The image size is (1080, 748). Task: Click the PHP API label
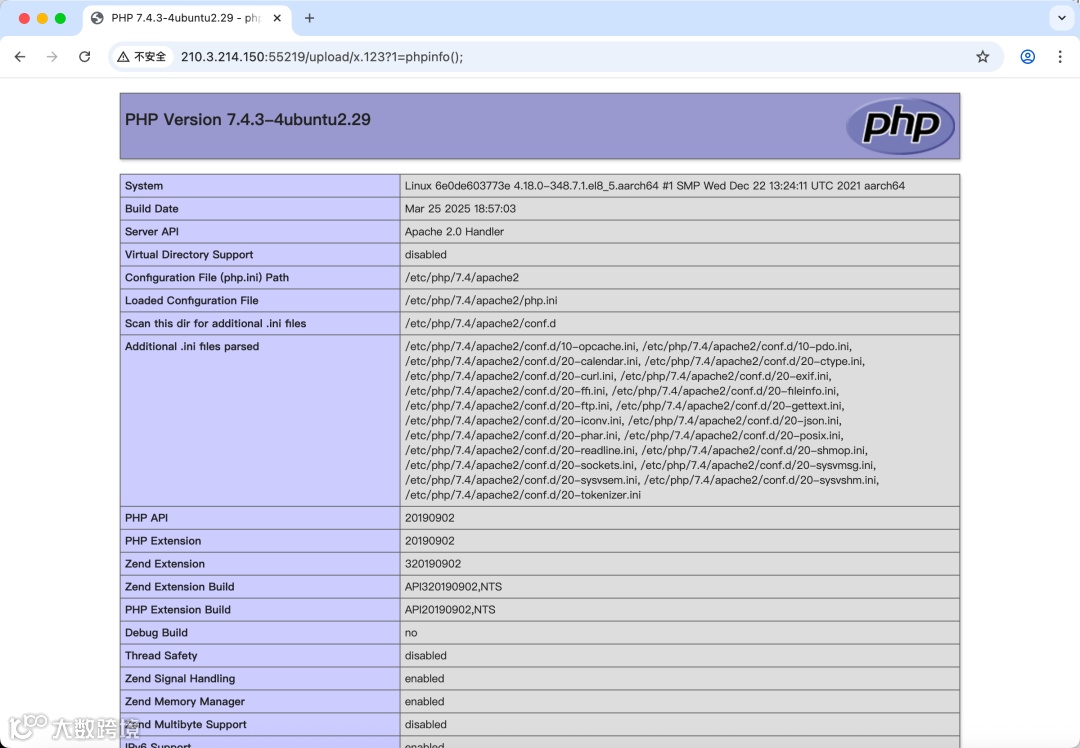click(146, 517)
